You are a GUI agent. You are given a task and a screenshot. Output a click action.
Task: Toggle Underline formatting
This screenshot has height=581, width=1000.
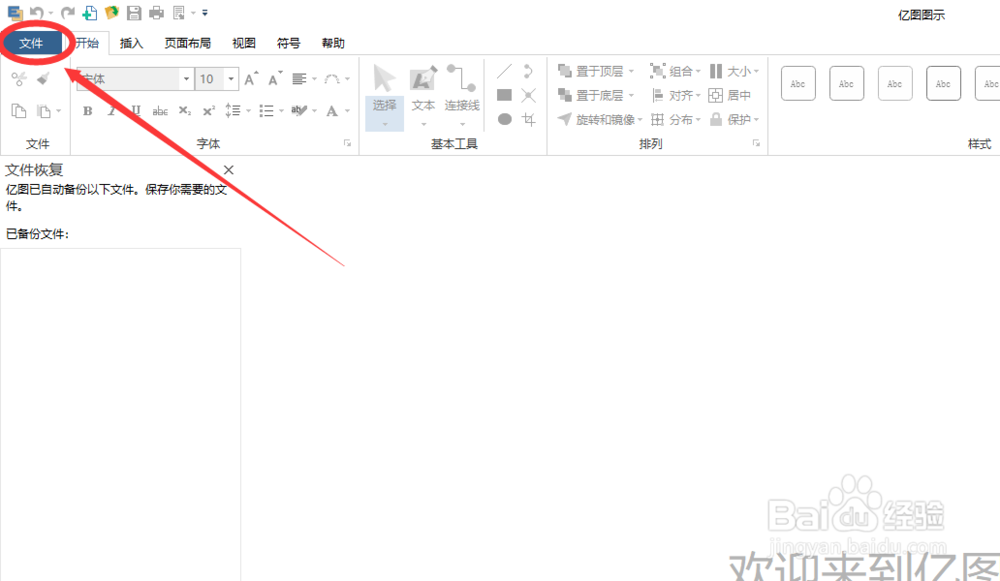coord(135,111)
